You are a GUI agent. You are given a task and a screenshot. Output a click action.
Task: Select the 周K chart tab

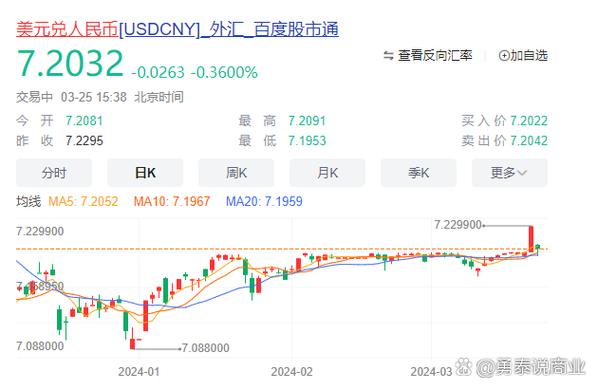point(236,173)
